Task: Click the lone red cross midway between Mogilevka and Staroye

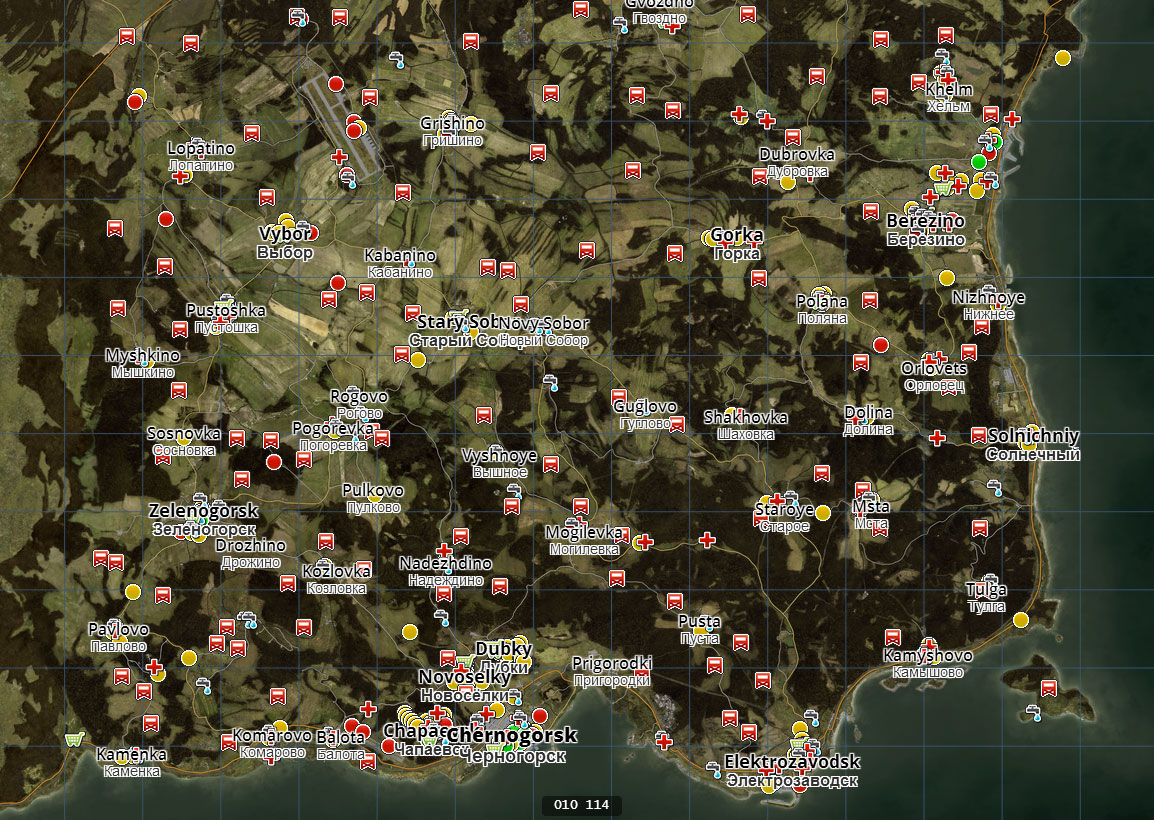Action: (707, 540)
